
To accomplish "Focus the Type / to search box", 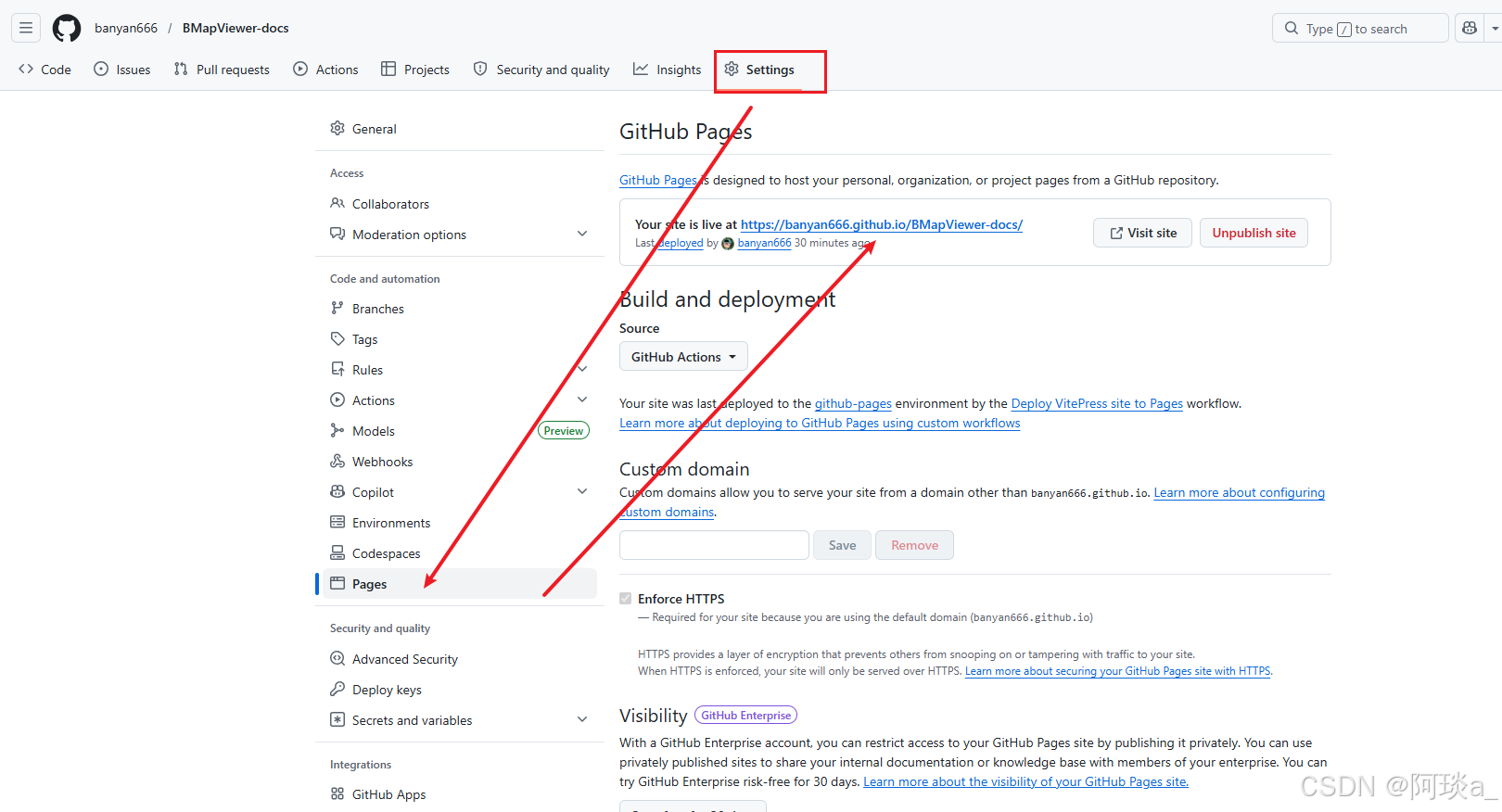I will tap(1360, 28).
